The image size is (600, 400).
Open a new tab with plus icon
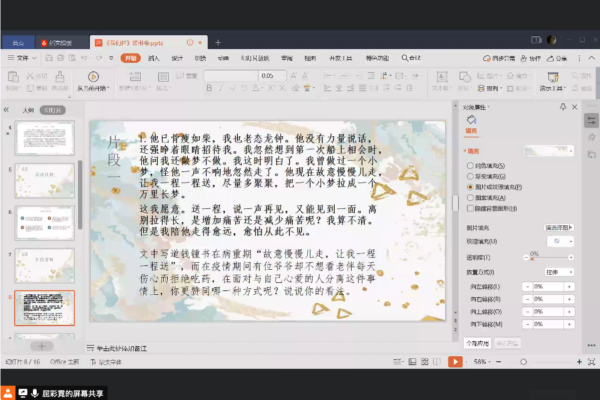coord(218,42)
